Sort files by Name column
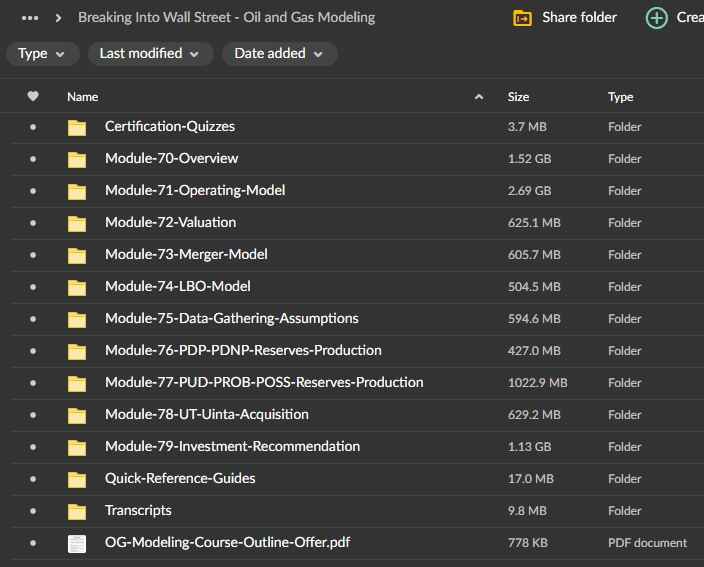Viewport: 704px width, 567px height. pyautogui.click(x=83, y=97)
